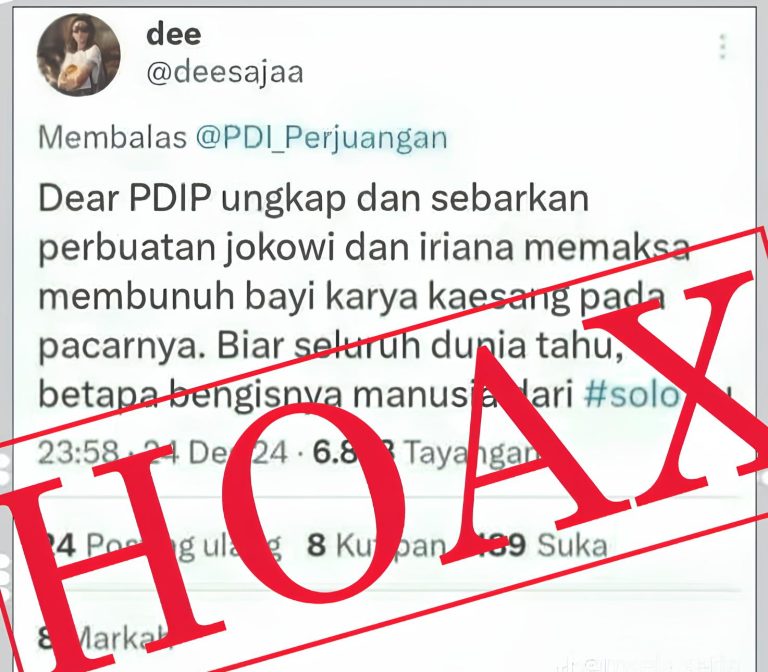Viewport: 768px width, 672px height.
Task: Click the 24 Des 24 date
Action: [x=215, y=452]
